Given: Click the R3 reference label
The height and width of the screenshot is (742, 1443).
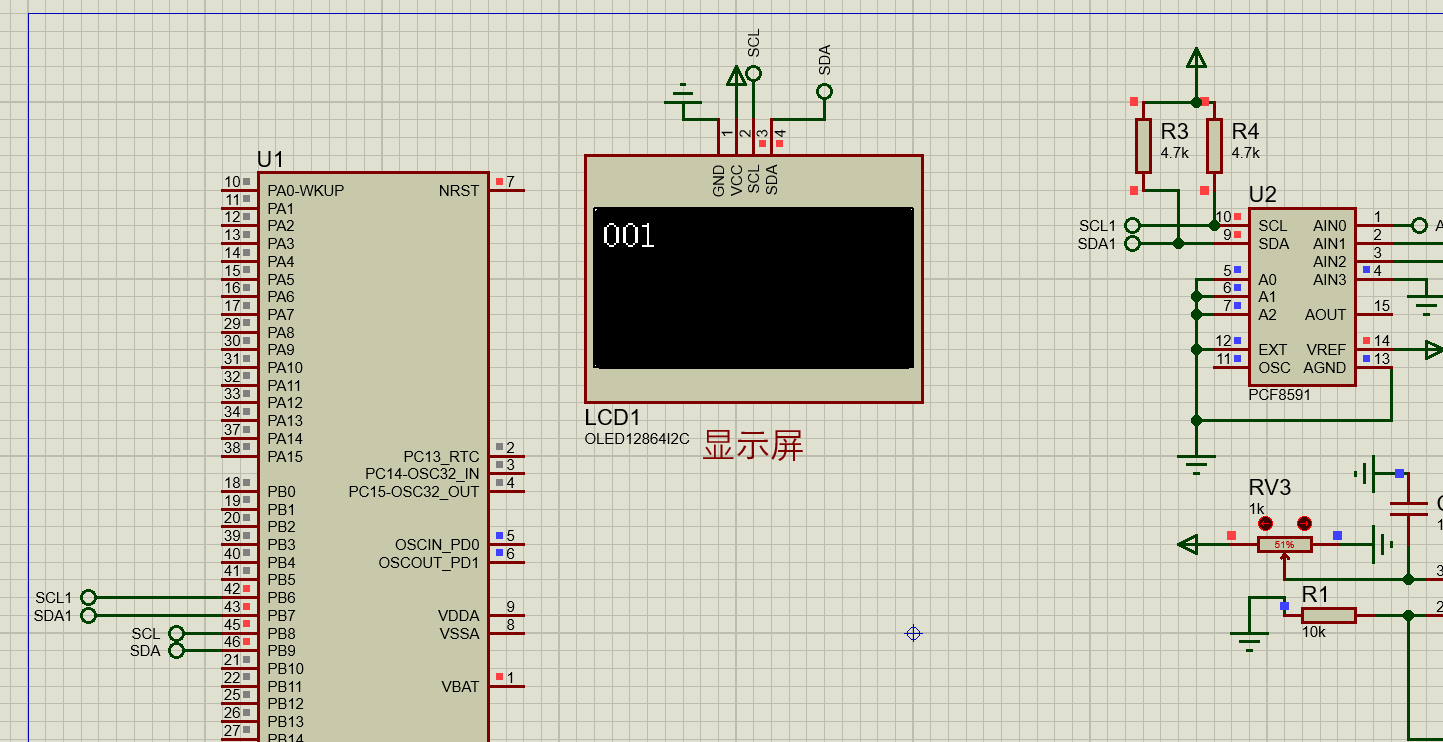Looking at the screenshot, I should pos(1174,131).
